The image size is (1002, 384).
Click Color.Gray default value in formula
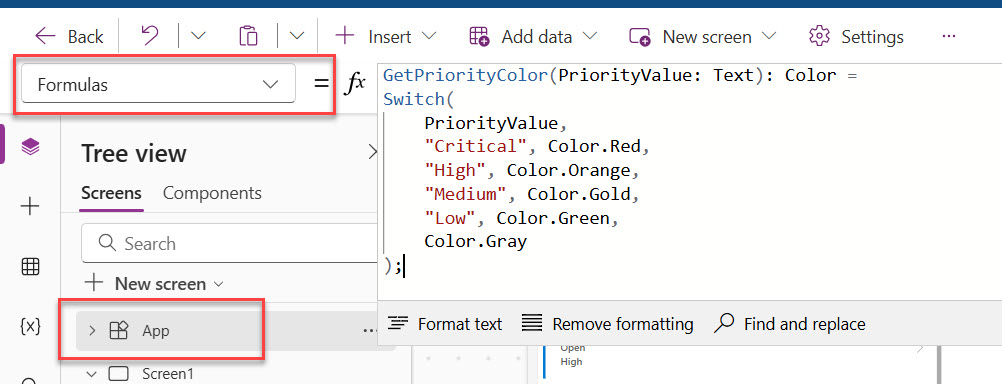tap(475, 242)
